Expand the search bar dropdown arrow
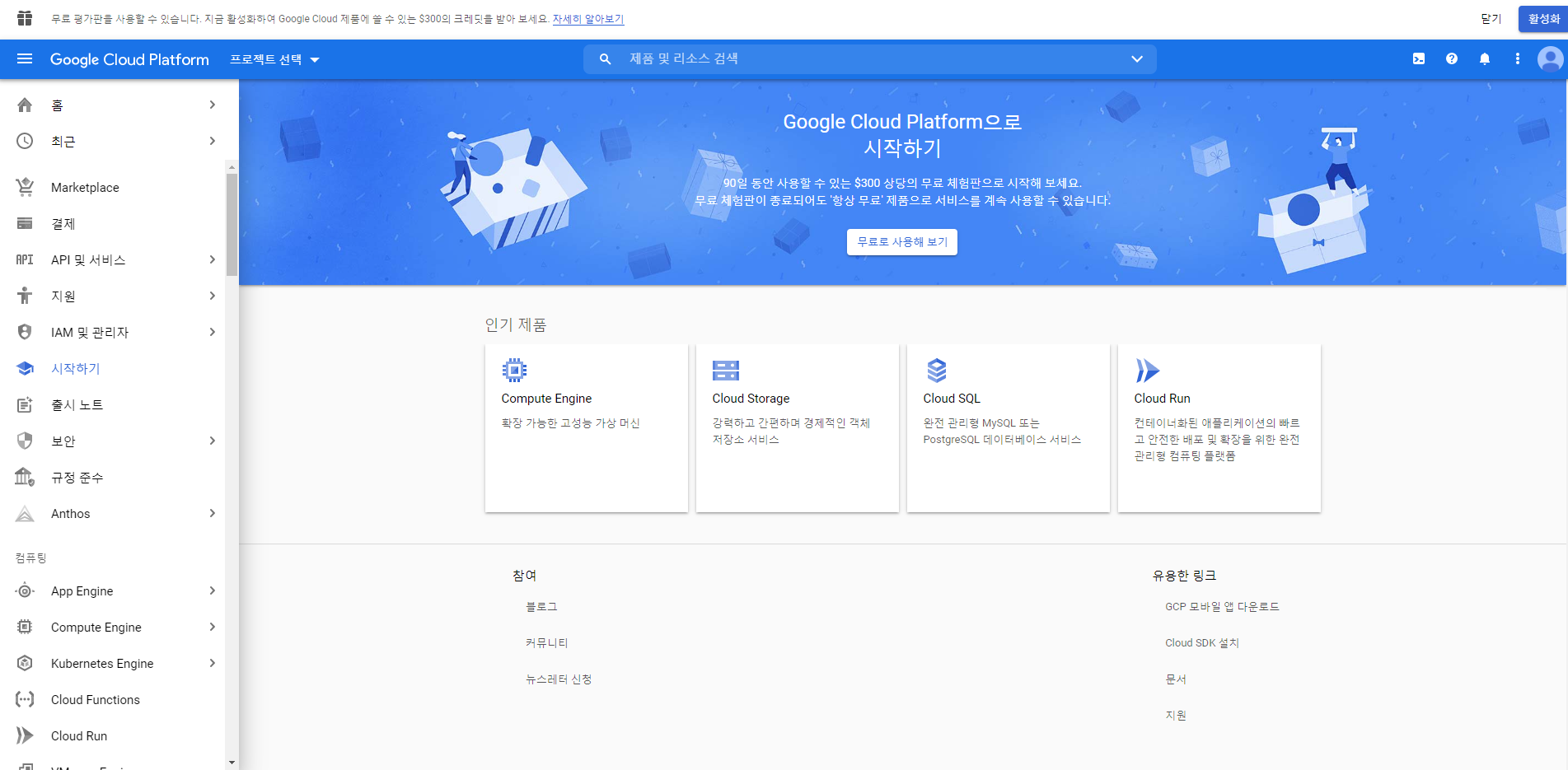Viewport: 1568px width, 770px height. coord(1137,59)
